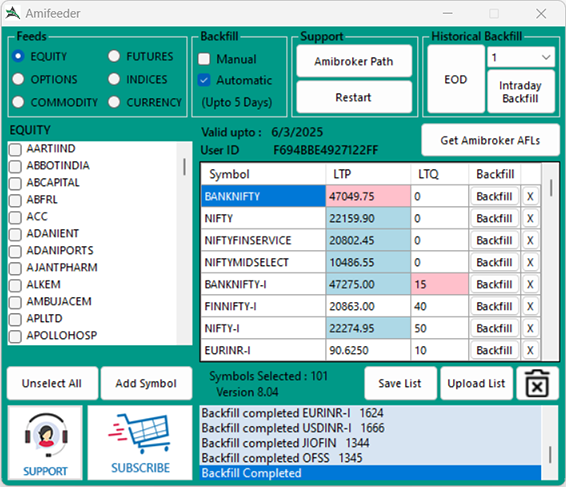Click the Save List button
Viewport: 566px width, 487px height.
[400, 383]
